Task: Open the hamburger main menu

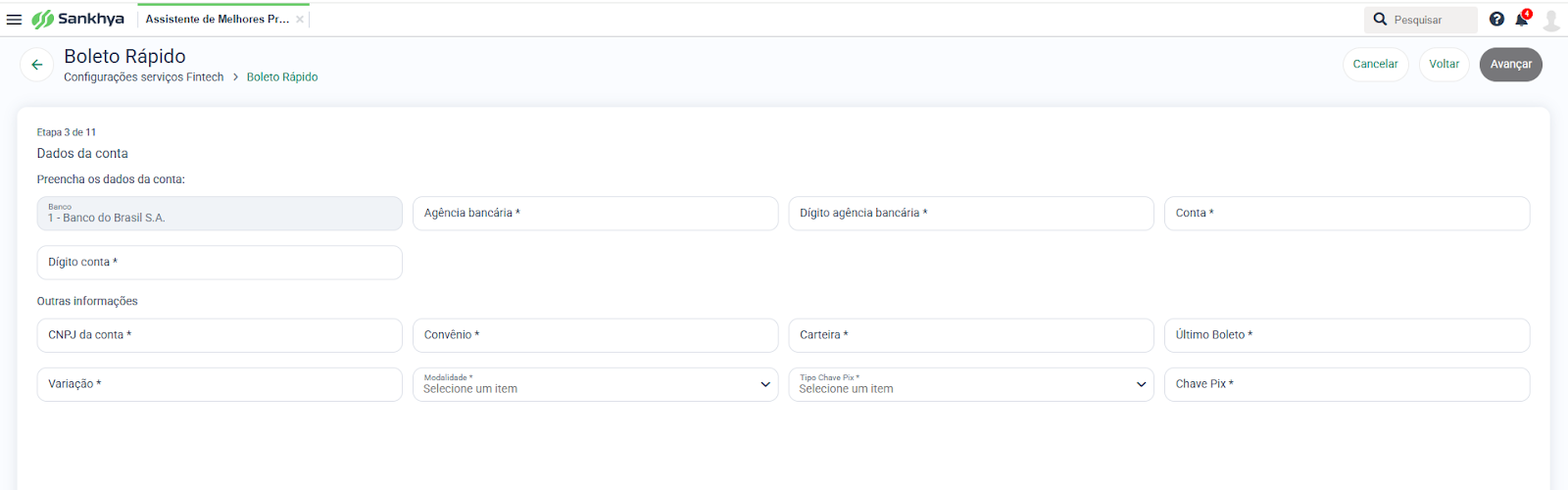Action: pyautogui.click(x=14, y=20)
